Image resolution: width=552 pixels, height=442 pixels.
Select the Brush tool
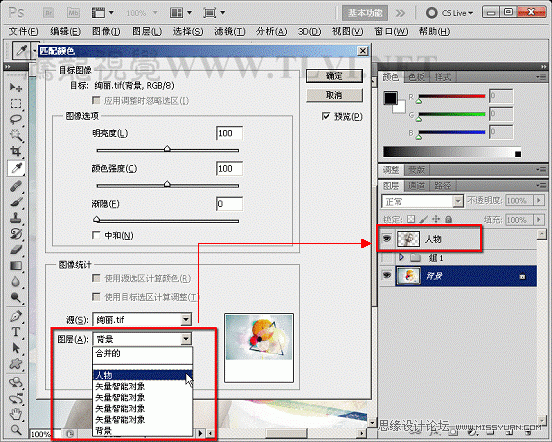15,202
